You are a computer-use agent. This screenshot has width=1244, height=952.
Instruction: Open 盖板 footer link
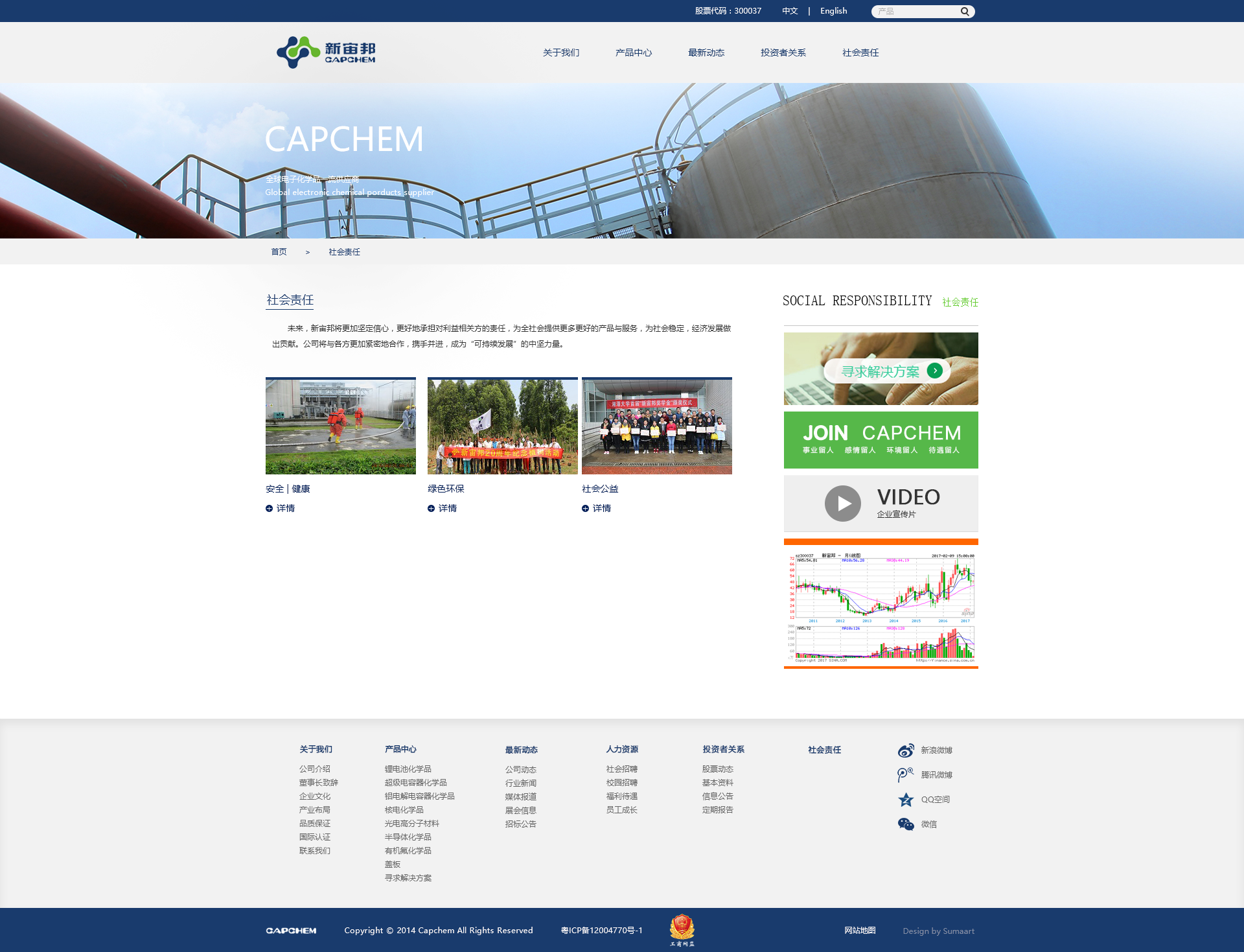pyautogui.click(x=393, y=865)
